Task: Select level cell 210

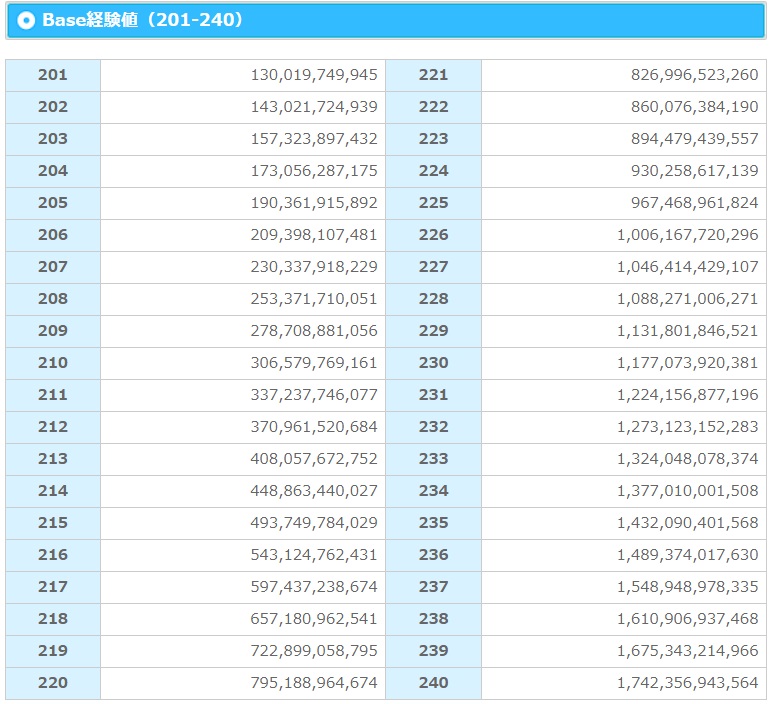Action: tap(53, 363)
